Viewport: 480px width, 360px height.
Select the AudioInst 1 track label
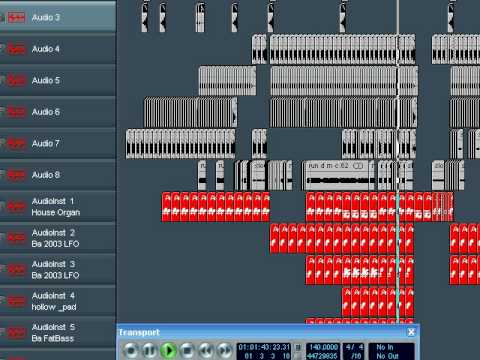(x=53, y=201)
